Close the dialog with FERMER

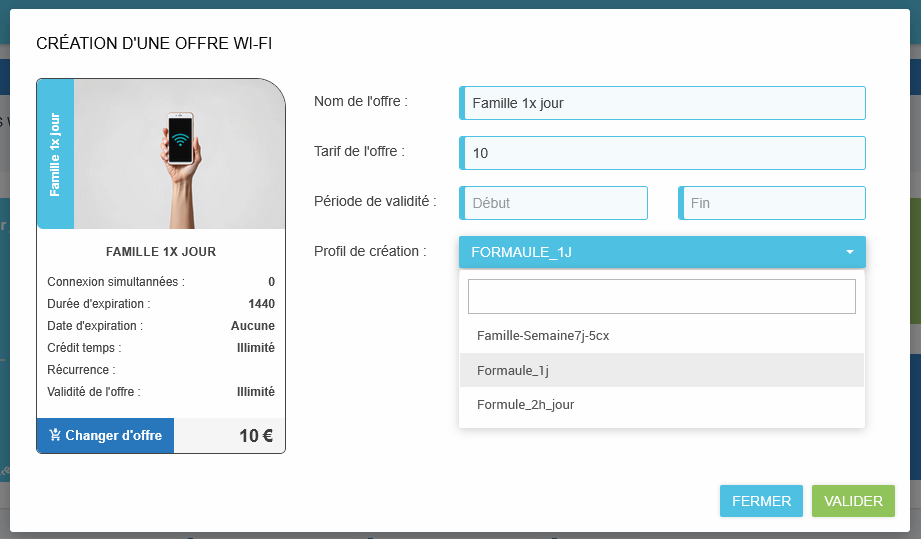coord(761,501)
